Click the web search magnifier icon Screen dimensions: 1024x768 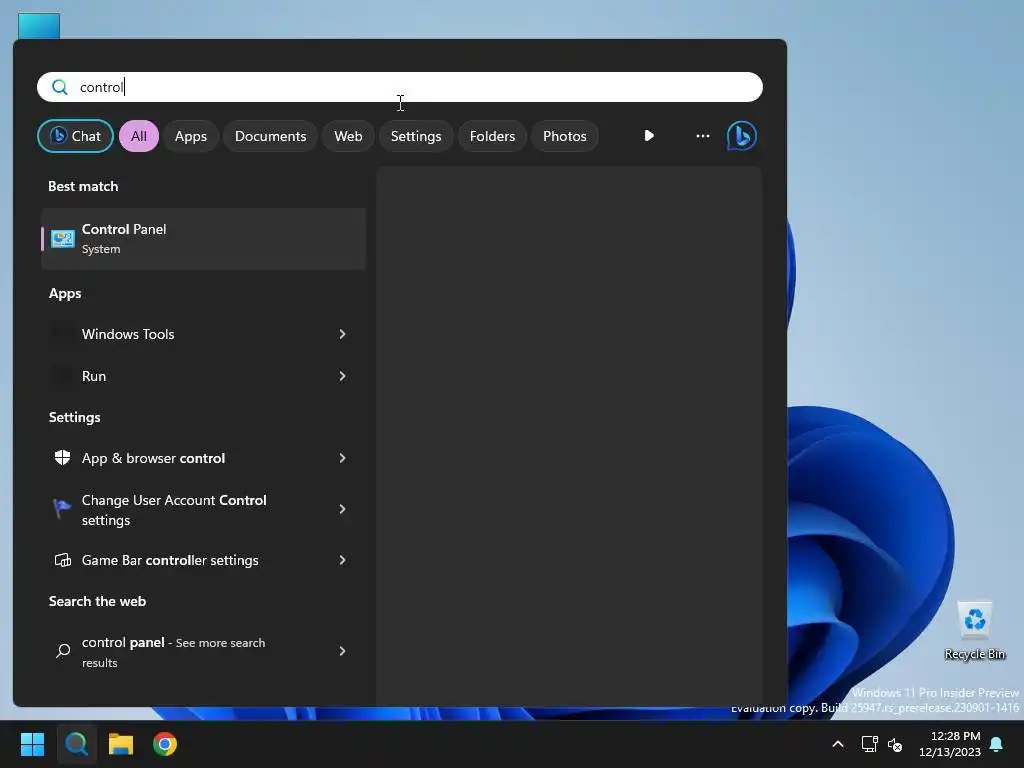(63, 650)
